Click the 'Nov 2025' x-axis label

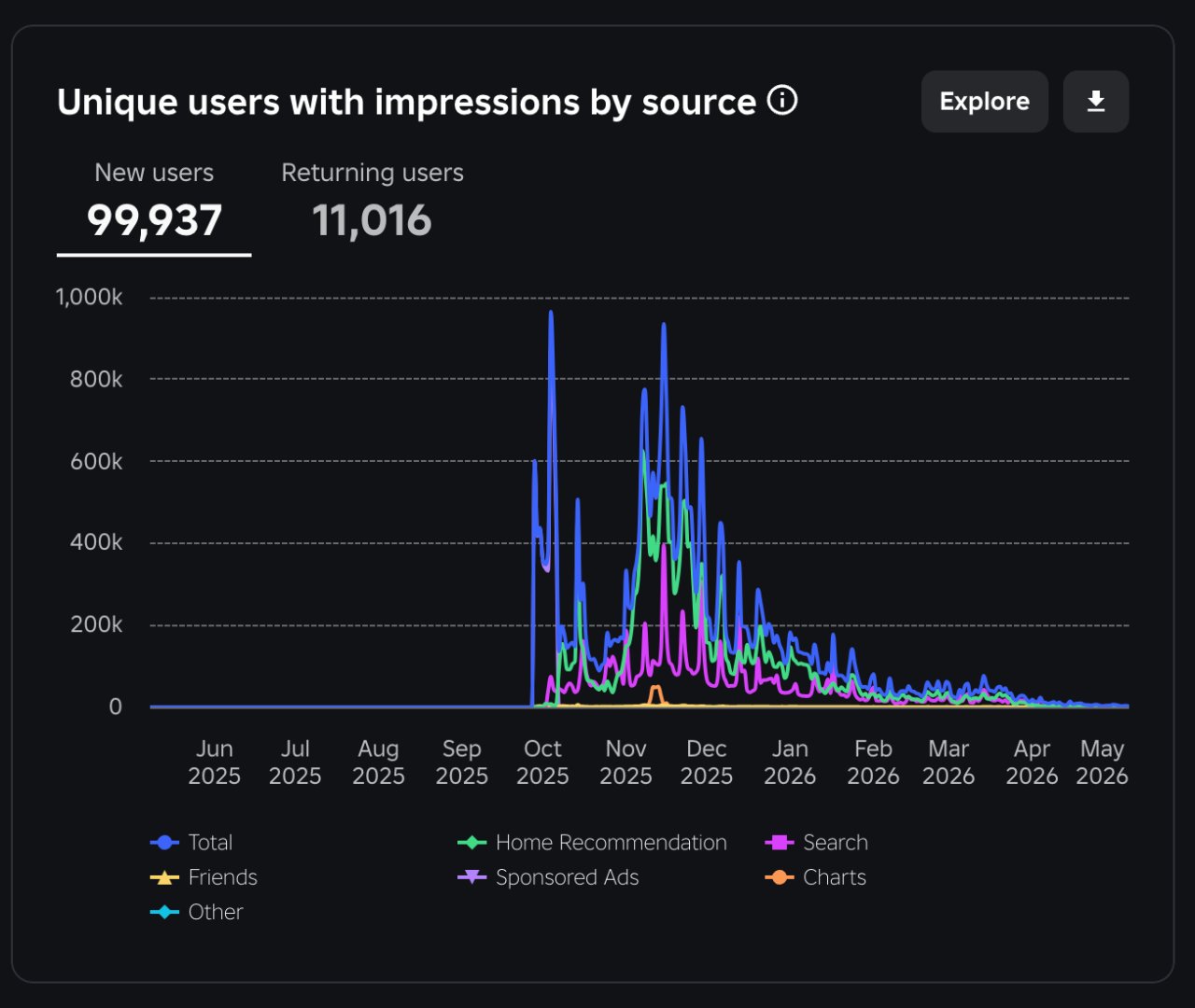[626, 763]
